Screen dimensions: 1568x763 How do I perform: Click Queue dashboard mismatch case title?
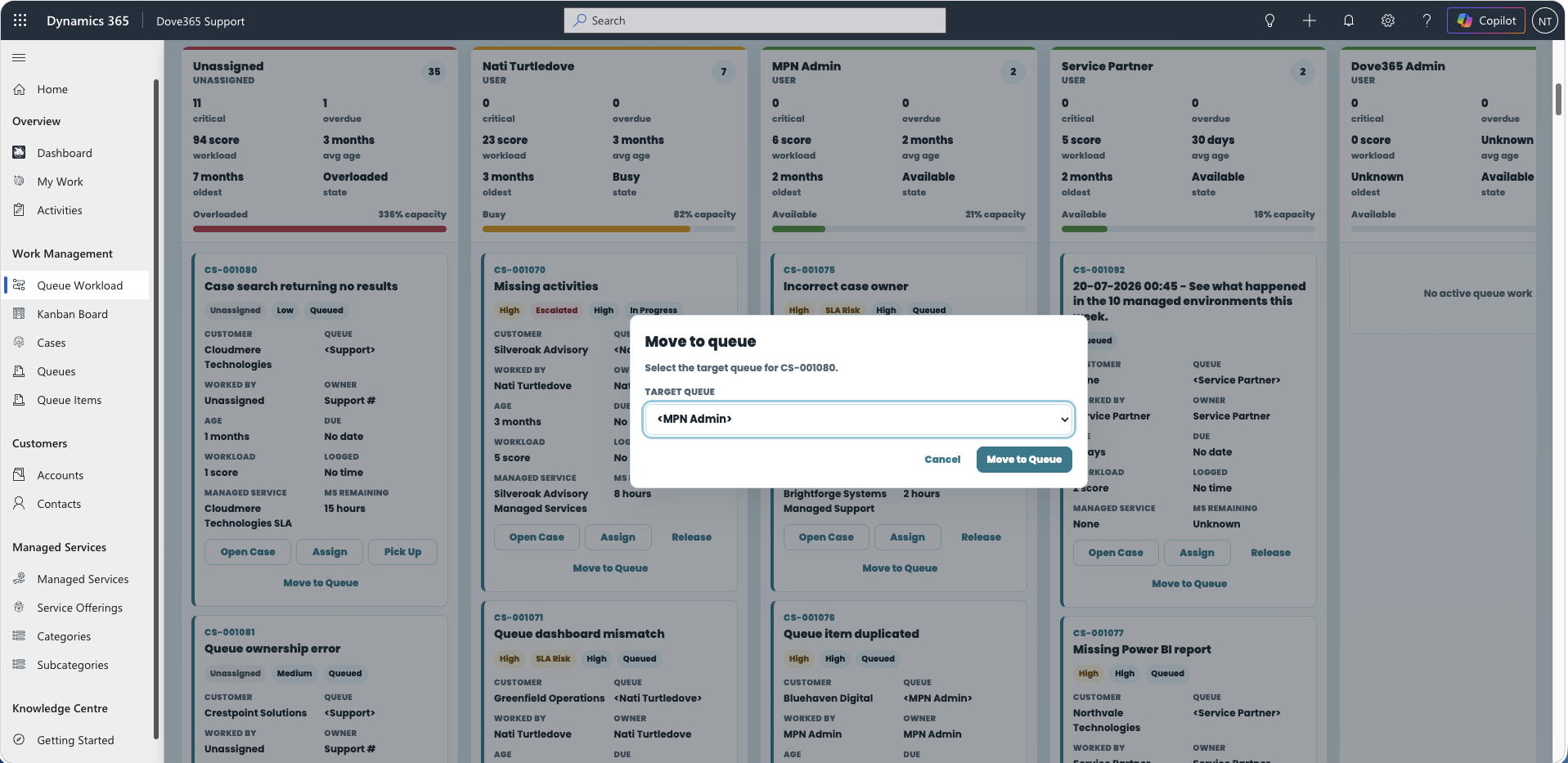pos(579,634)
